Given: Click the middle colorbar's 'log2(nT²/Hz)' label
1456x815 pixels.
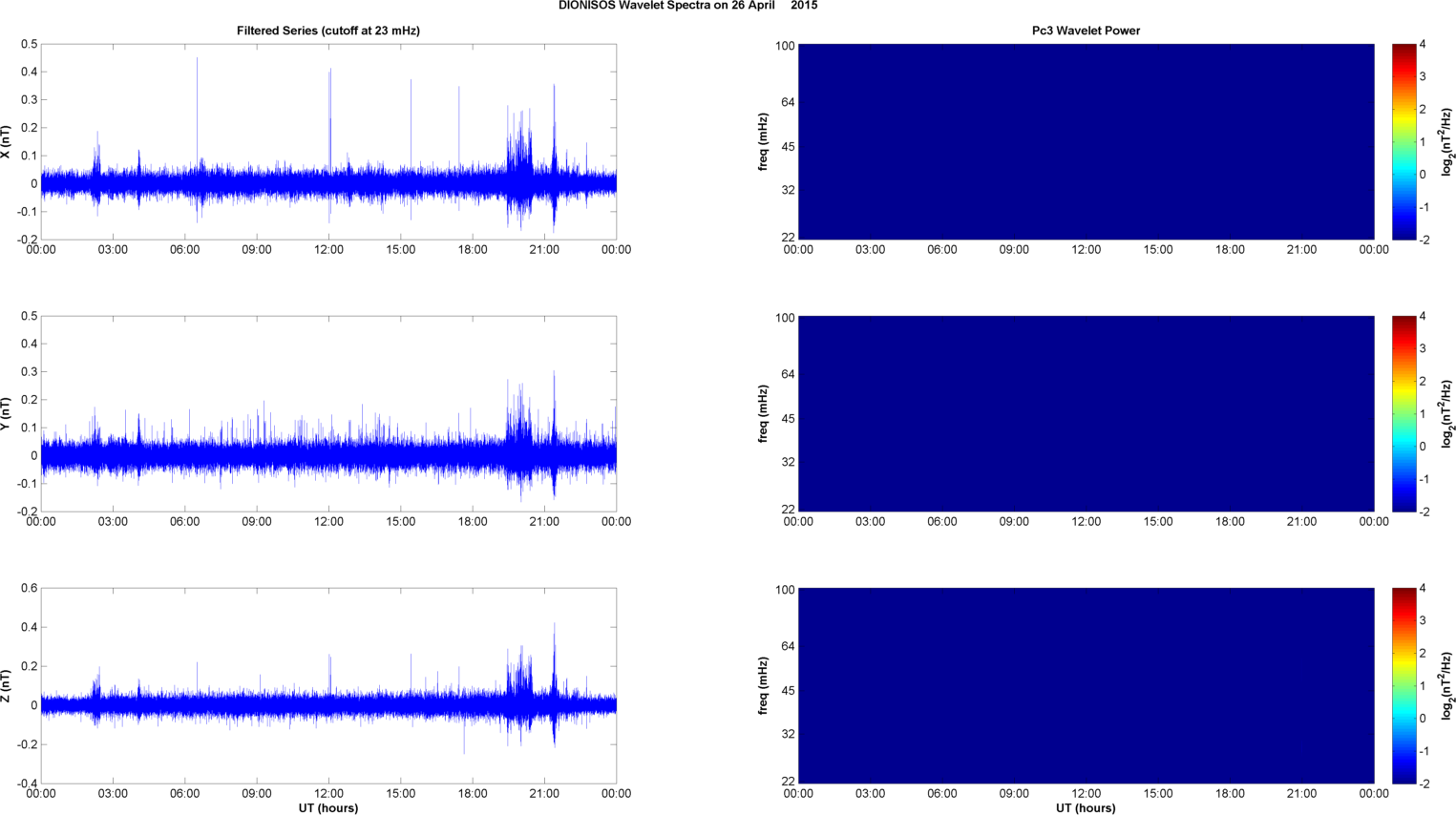Looking at the screenshot, I should 1447,414.
